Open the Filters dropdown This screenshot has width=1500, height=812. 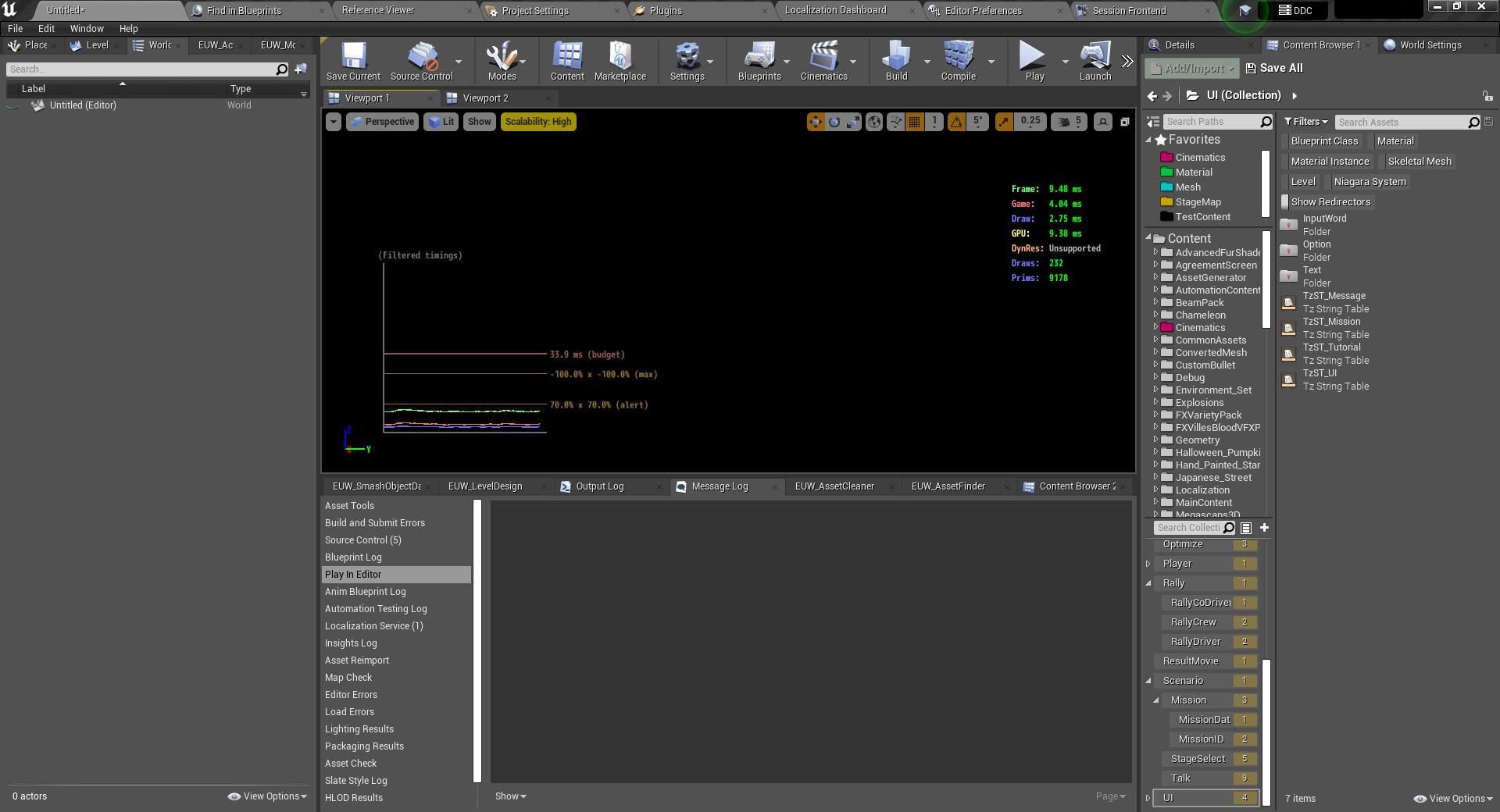(x=1305, y=122)
